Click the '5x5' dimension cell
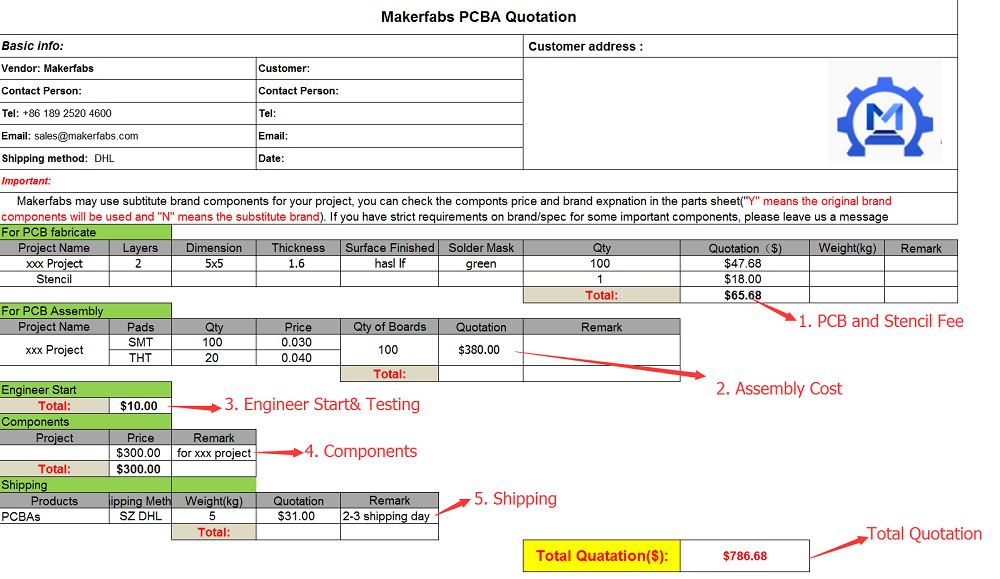 click(214, 263)
